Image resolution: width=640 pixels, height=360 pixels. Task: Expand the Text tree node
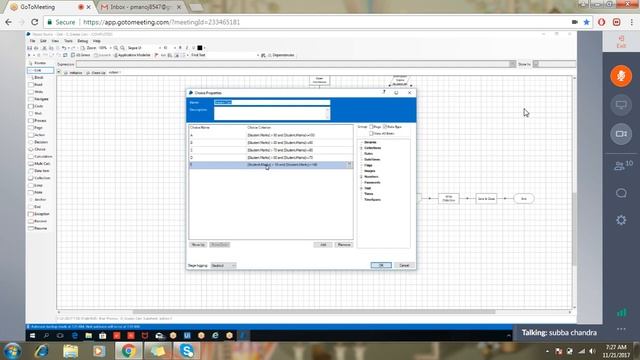click(361, 188)
